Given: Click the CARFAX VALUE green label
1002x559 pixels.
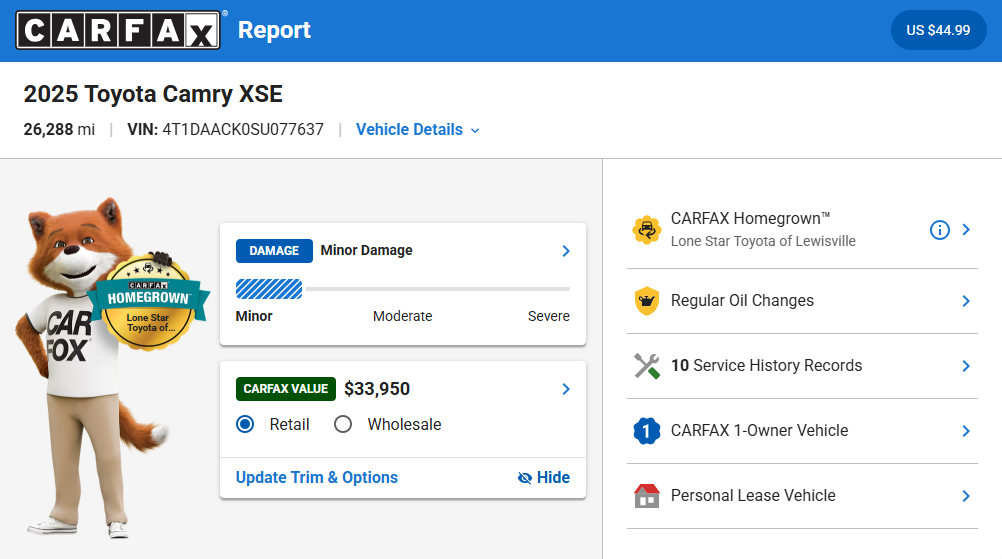Looking at the screenshot, I should coord(286,389).
